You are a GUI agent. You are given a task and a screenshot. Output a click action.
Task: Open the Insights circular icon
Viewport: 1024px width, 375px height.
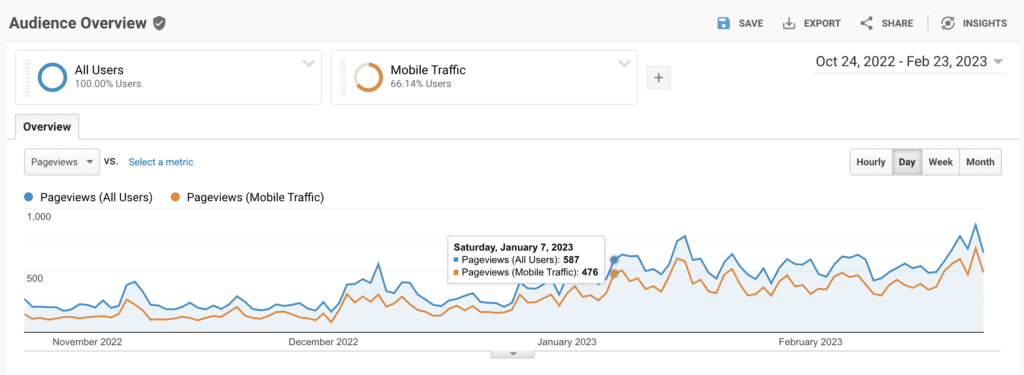pyautogui.click(x=948, y=24)
